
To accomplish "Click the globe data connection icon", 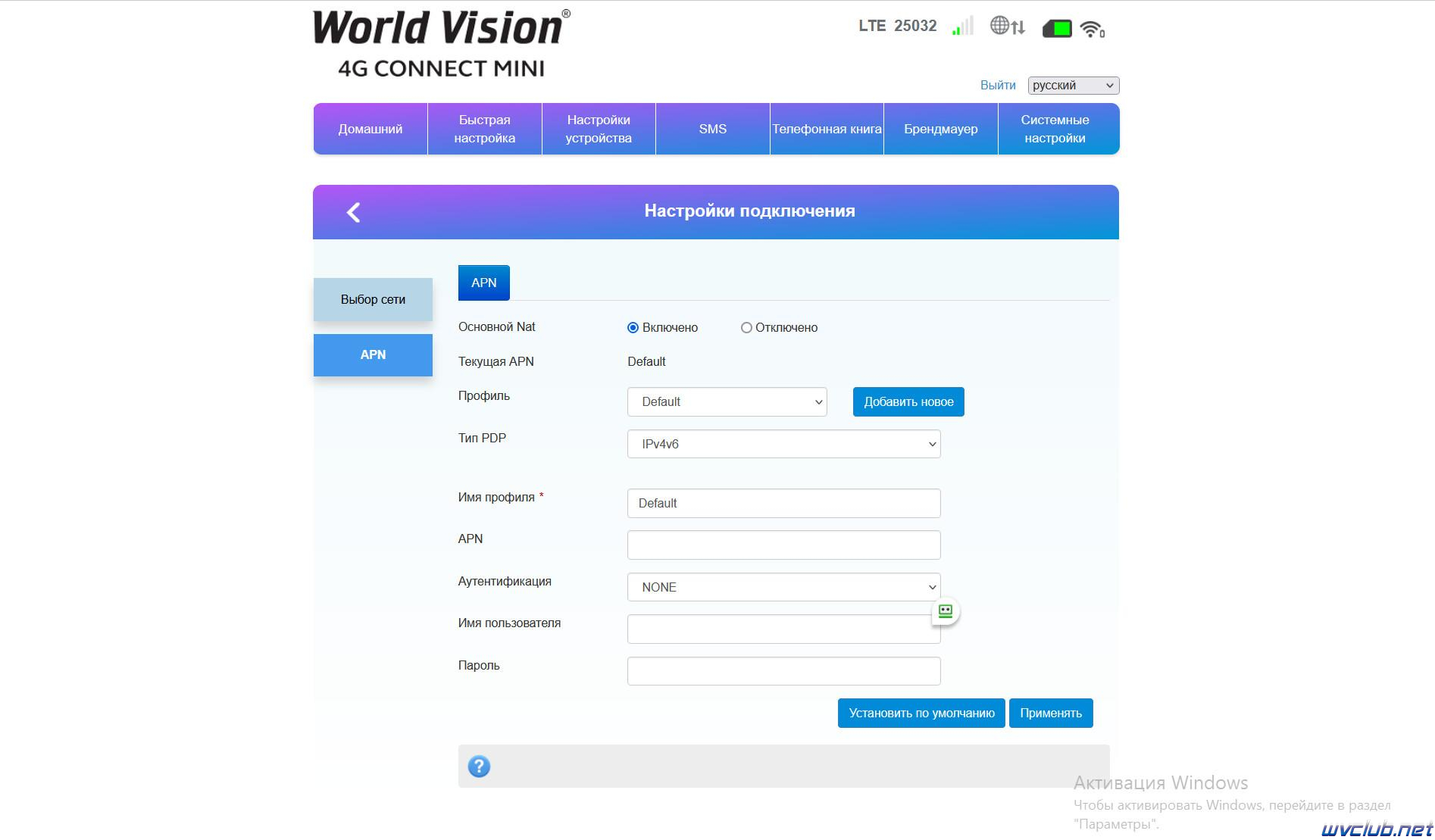I will pyautogui.click(x=1008, y=27).
